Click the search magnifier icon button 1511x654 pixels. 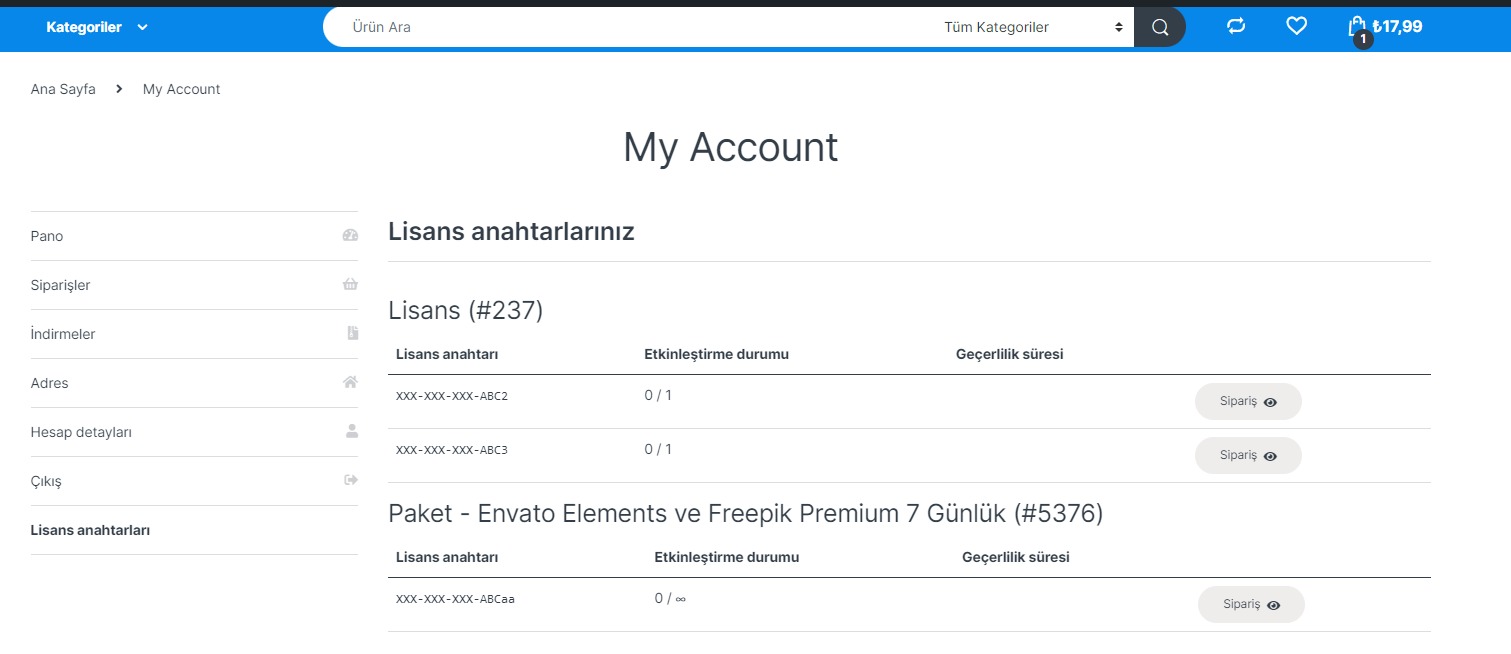point(1160,27)
